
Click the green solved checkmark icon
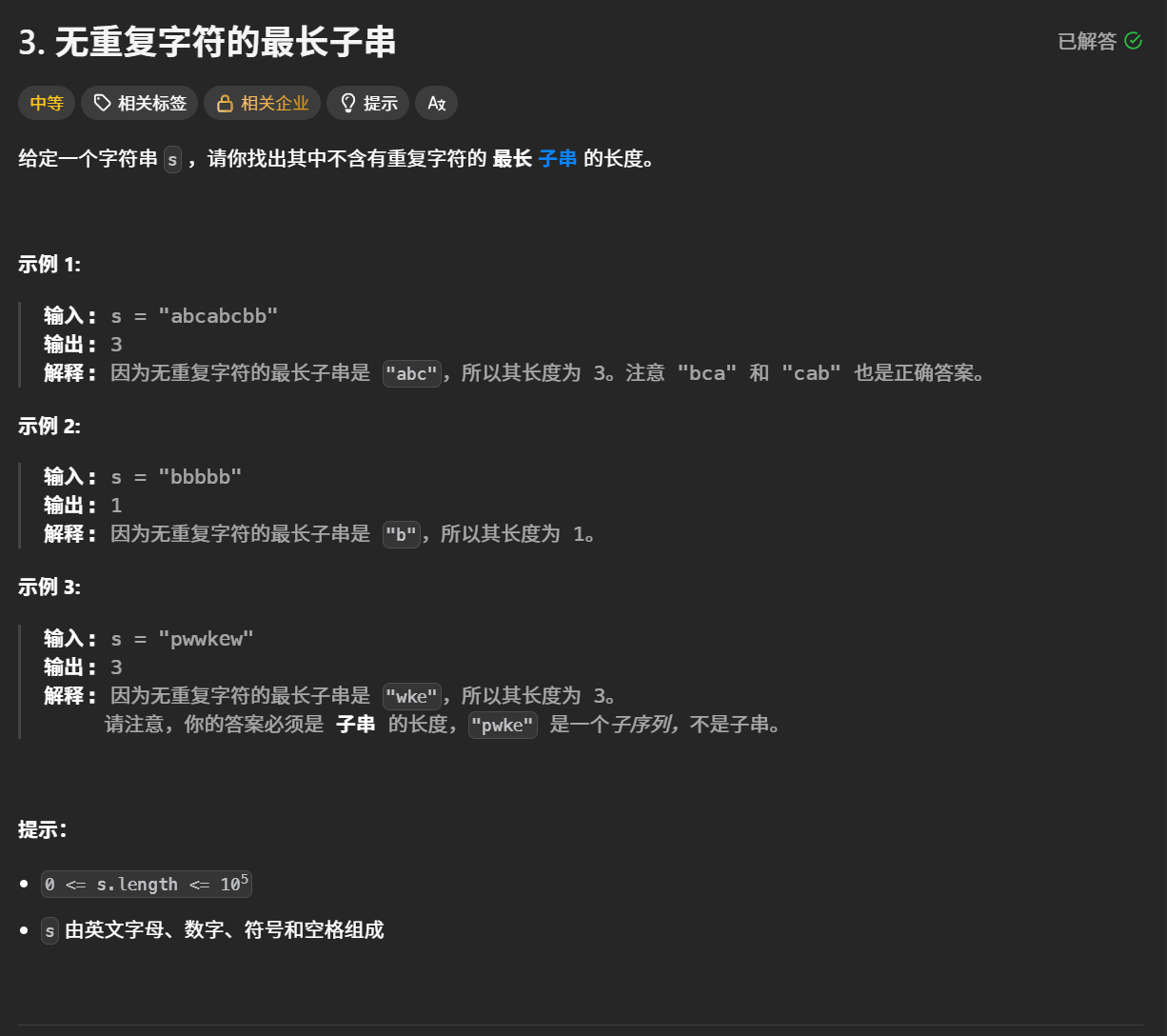pos(1133,41)
